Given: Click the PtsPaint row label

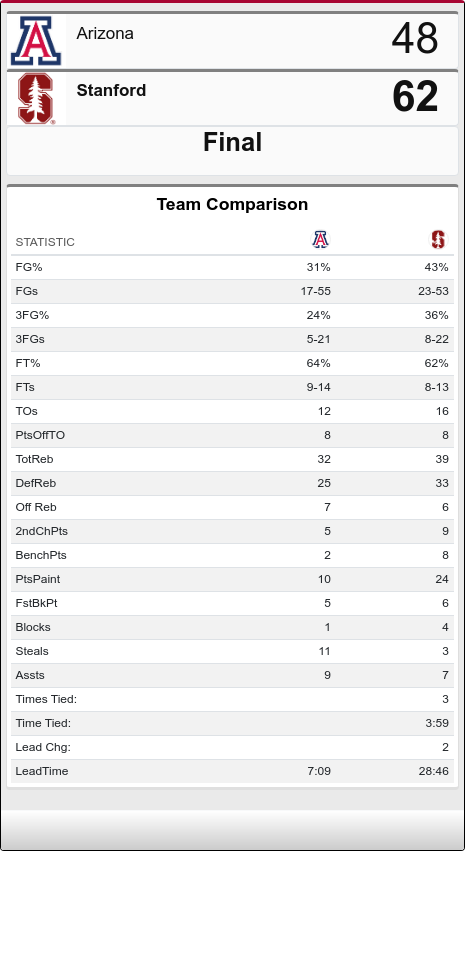Looking at the screenshot, I should click(x=38, y=579).
